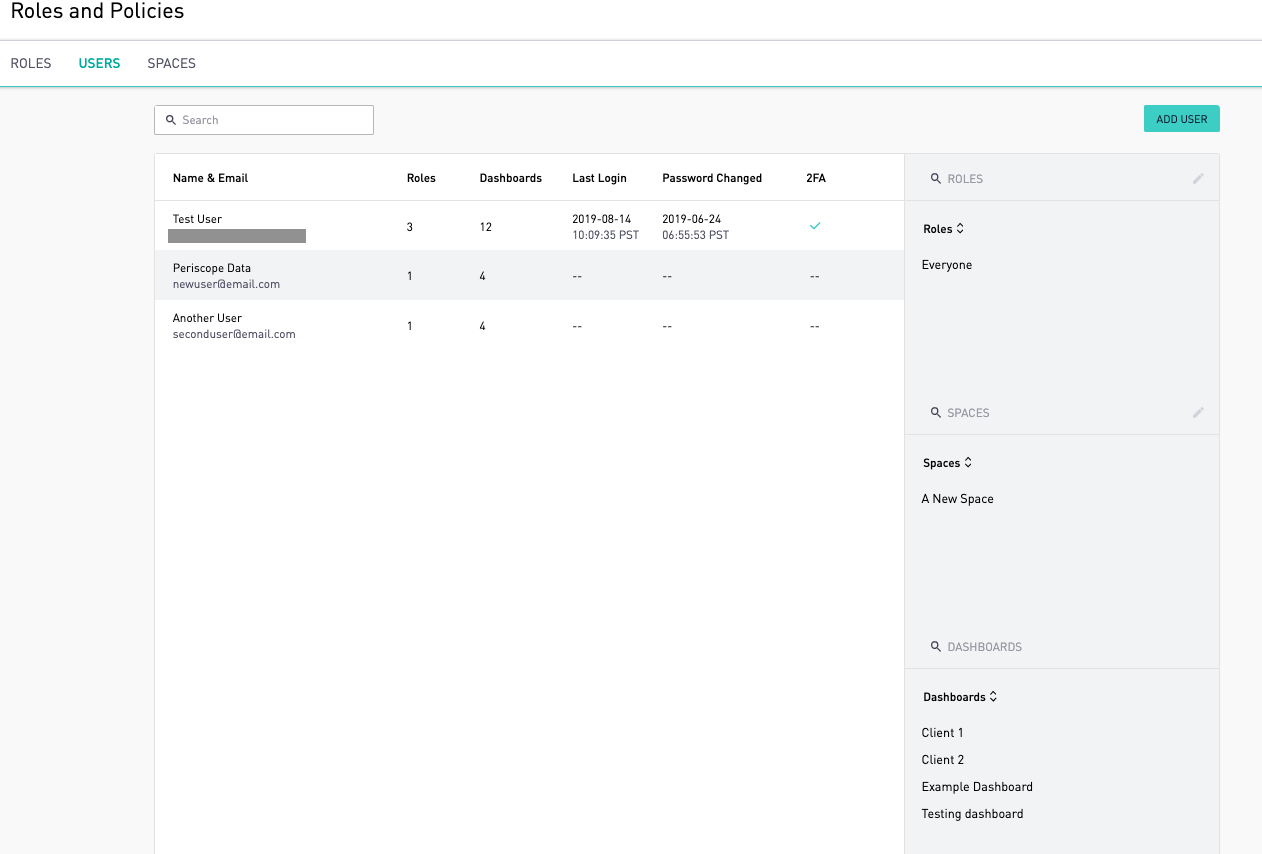Switch to the ROLES tab
The image size is (1262, 854).
click(31, 63)
